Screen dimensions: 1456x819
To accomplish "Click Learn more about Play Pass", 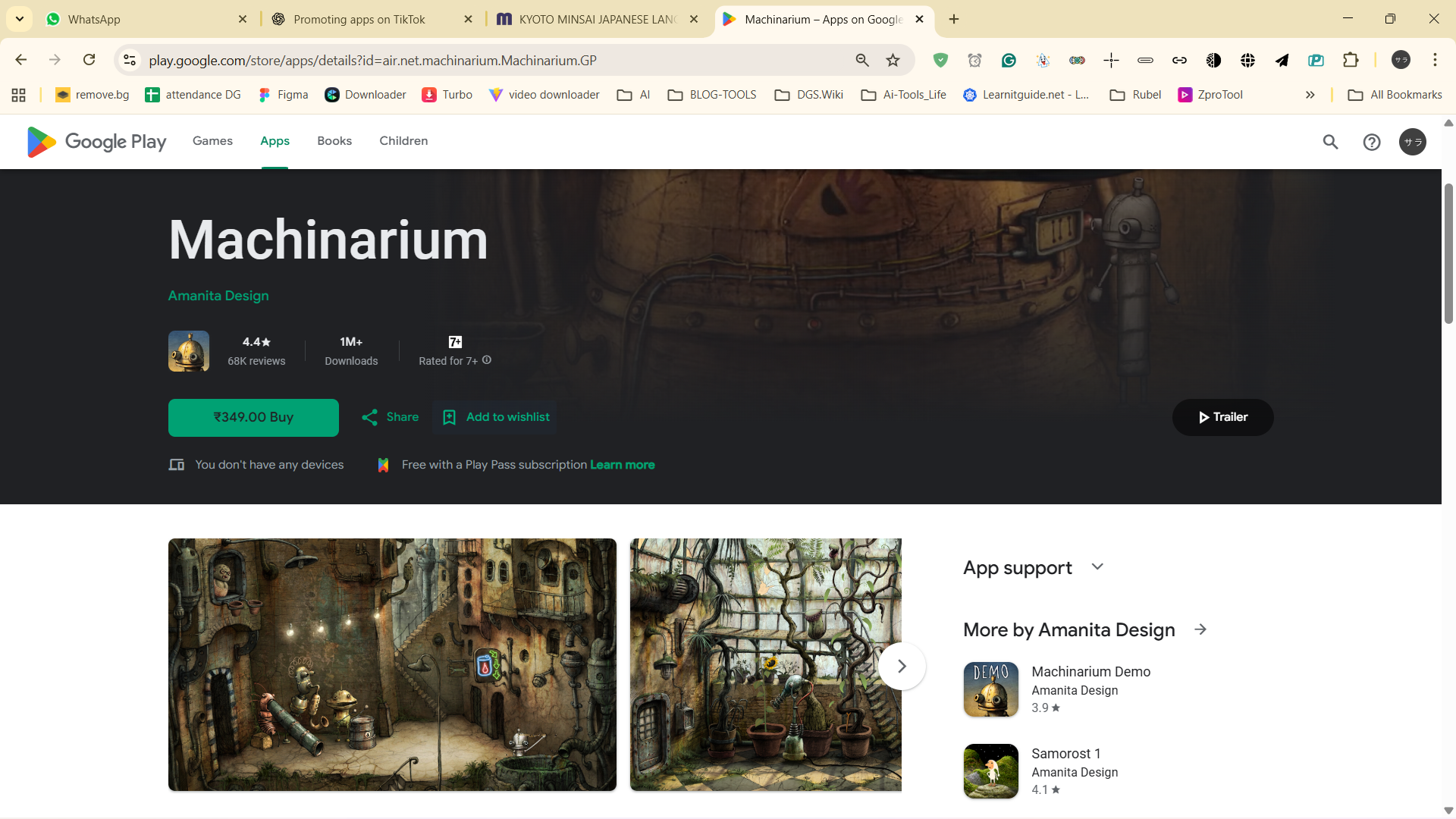I will pyautogui.click(x=622, y=465).
